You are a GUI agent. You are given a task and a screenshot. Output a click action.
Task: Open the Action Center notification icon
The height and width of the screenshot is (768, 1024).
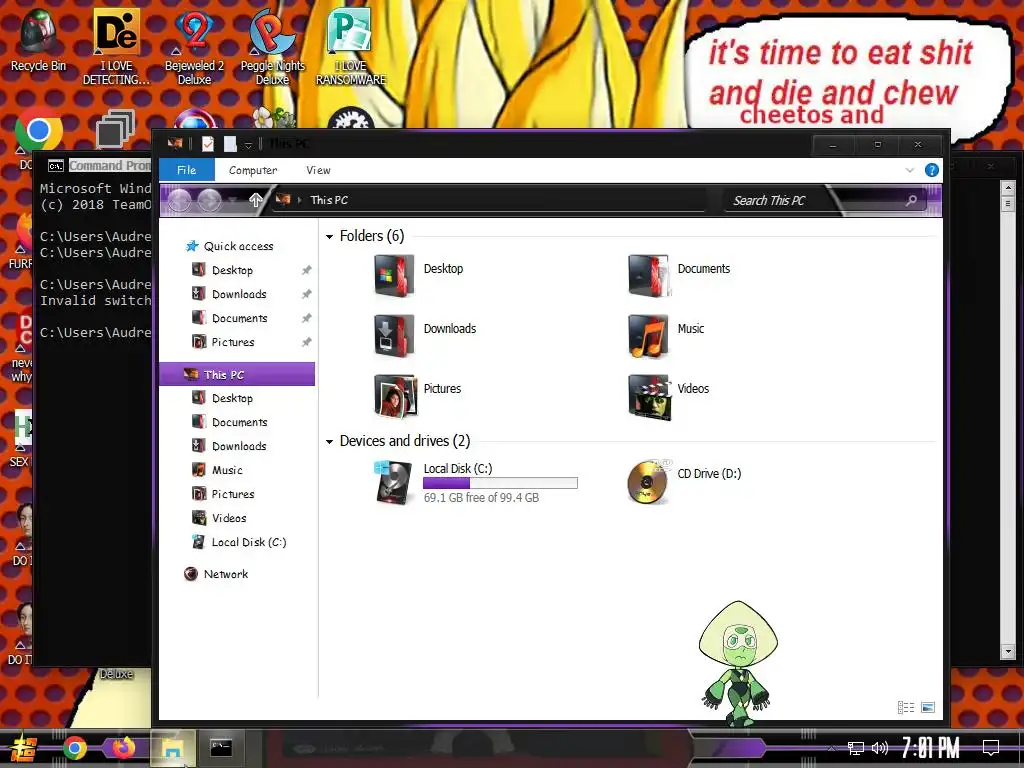click(x=991, y=747)
